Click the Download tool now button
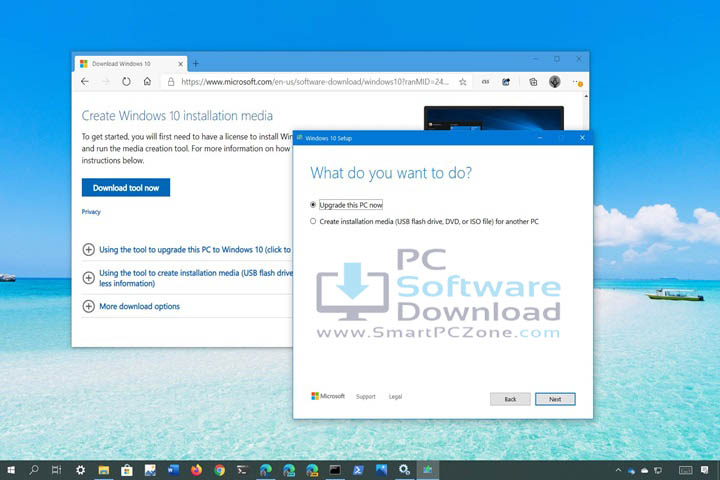The image size is (720, 480). pos(126,187)
